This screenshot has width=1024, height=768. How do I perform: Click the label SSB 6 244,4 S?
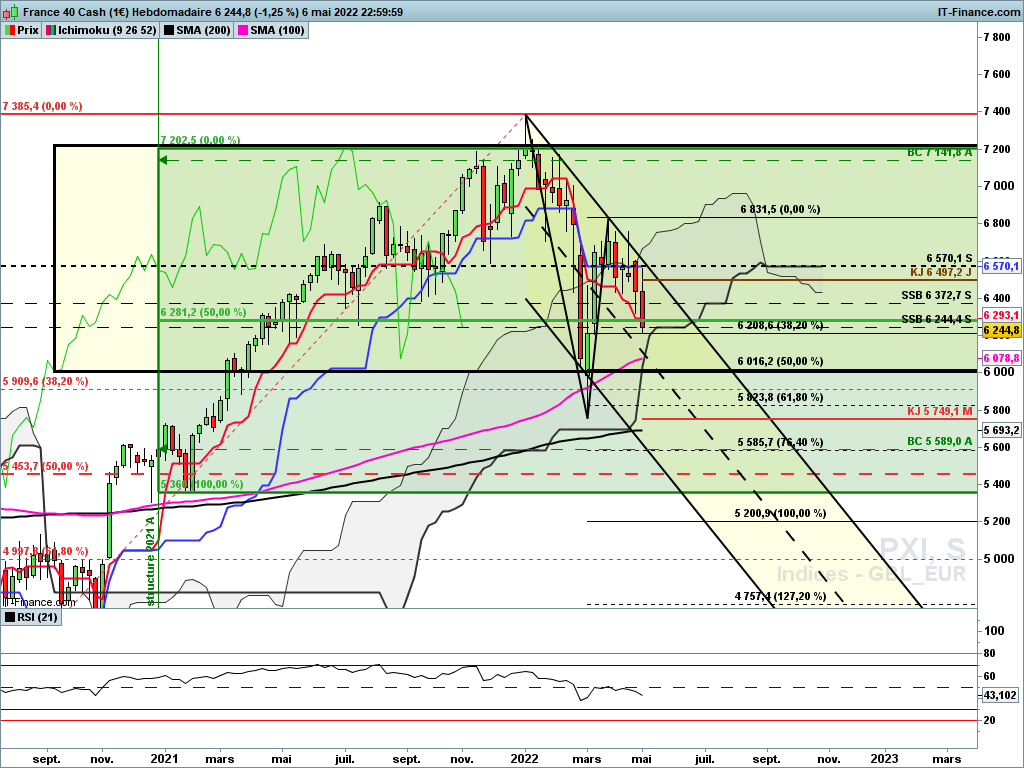pos(936,319)
